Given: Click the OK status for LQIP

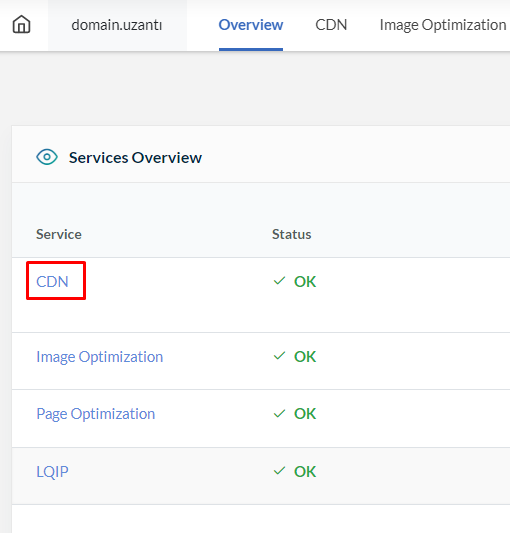Looking at the screenshot, I should click(305, 471).
